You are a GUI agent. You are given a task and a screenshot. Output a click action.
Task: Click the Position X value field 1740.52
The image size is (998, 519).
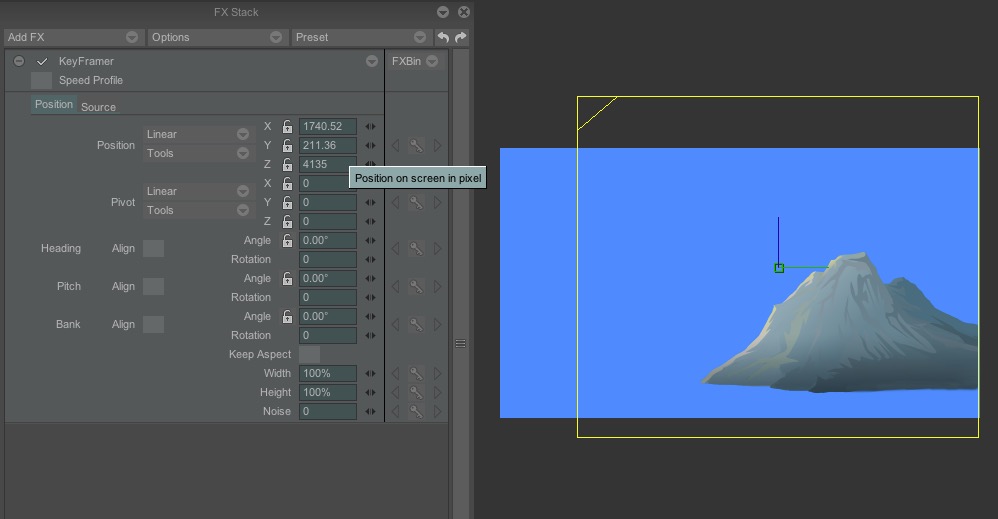328,126
